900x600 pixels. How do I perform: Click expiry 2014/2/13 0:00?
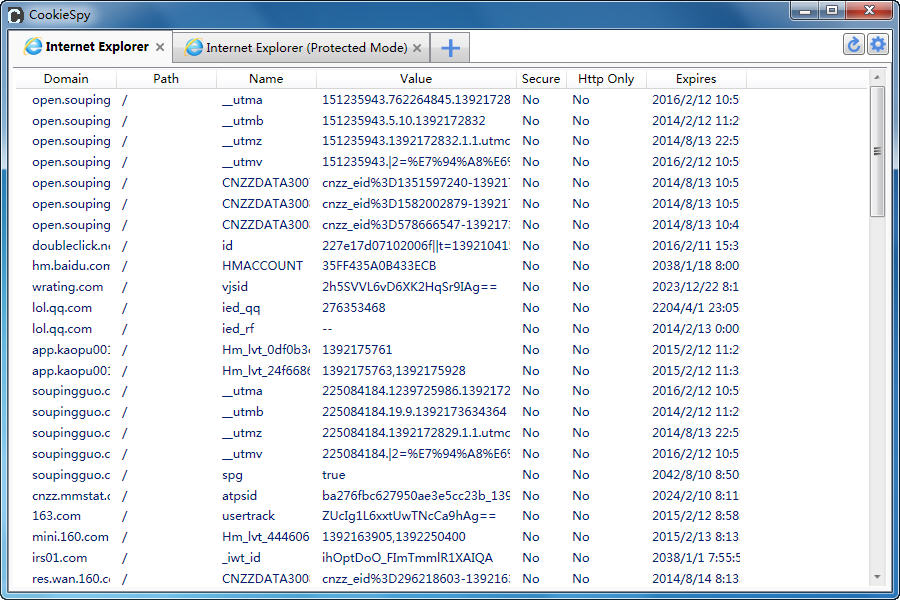(x=695, y=329)
